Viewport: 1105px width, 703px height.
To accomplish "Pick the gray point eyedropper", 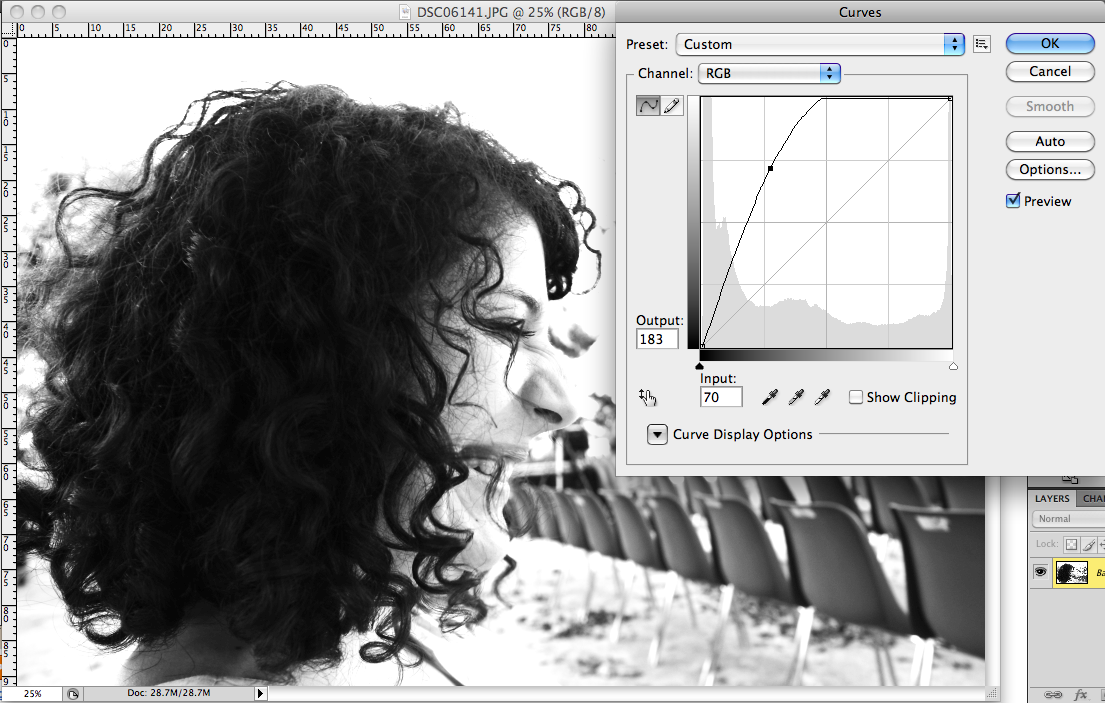I will point(796,397).
